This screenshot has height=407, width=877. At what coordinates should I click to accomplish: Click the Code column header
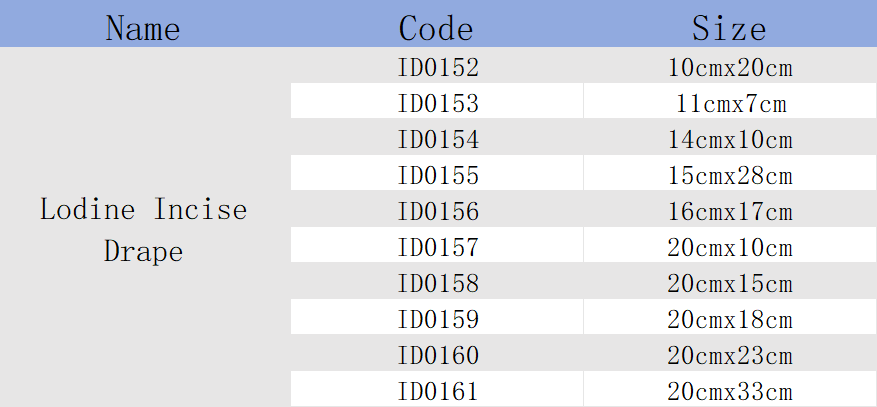click(437, 23)
